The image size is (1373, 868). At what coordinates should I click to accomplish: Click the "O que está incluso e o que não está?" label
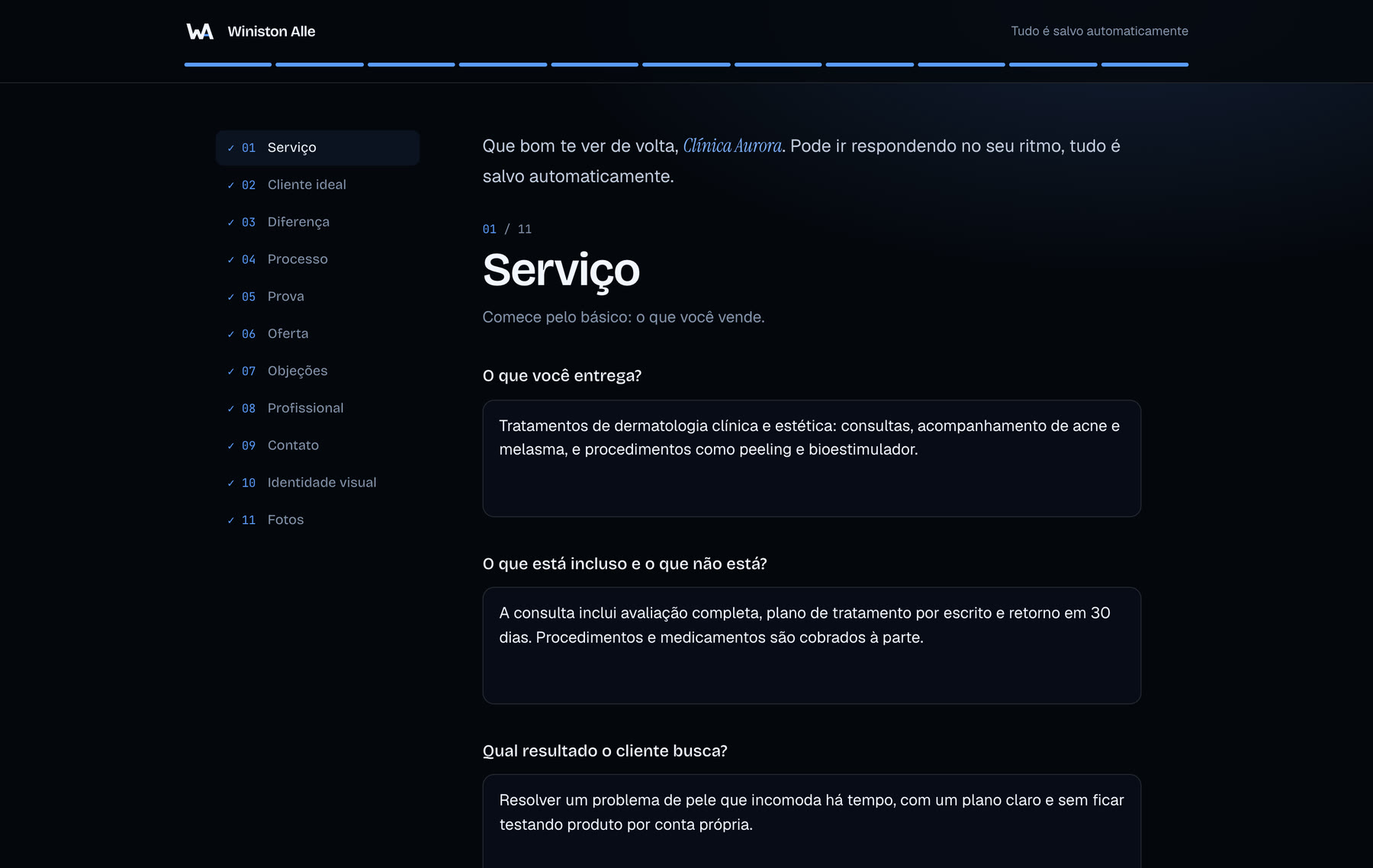pos(625,564)
